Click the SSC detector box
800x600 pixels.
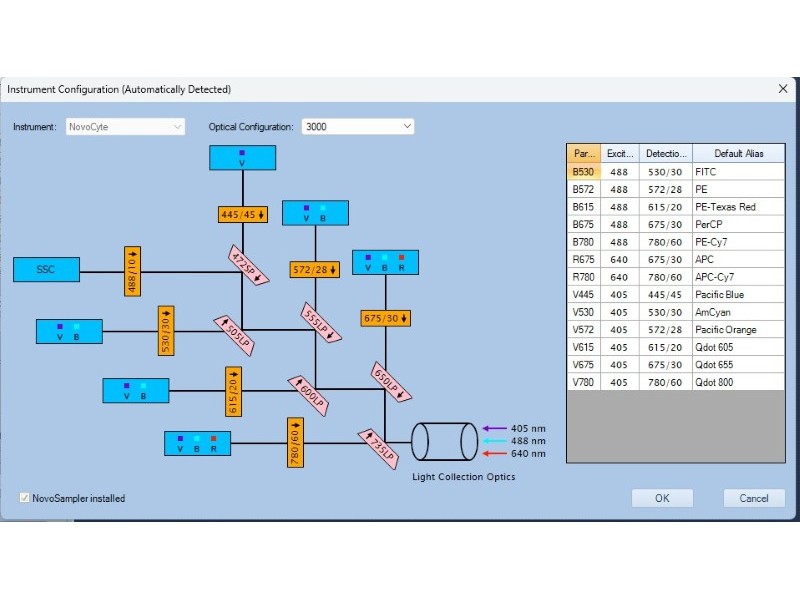(x=46, y=269)
